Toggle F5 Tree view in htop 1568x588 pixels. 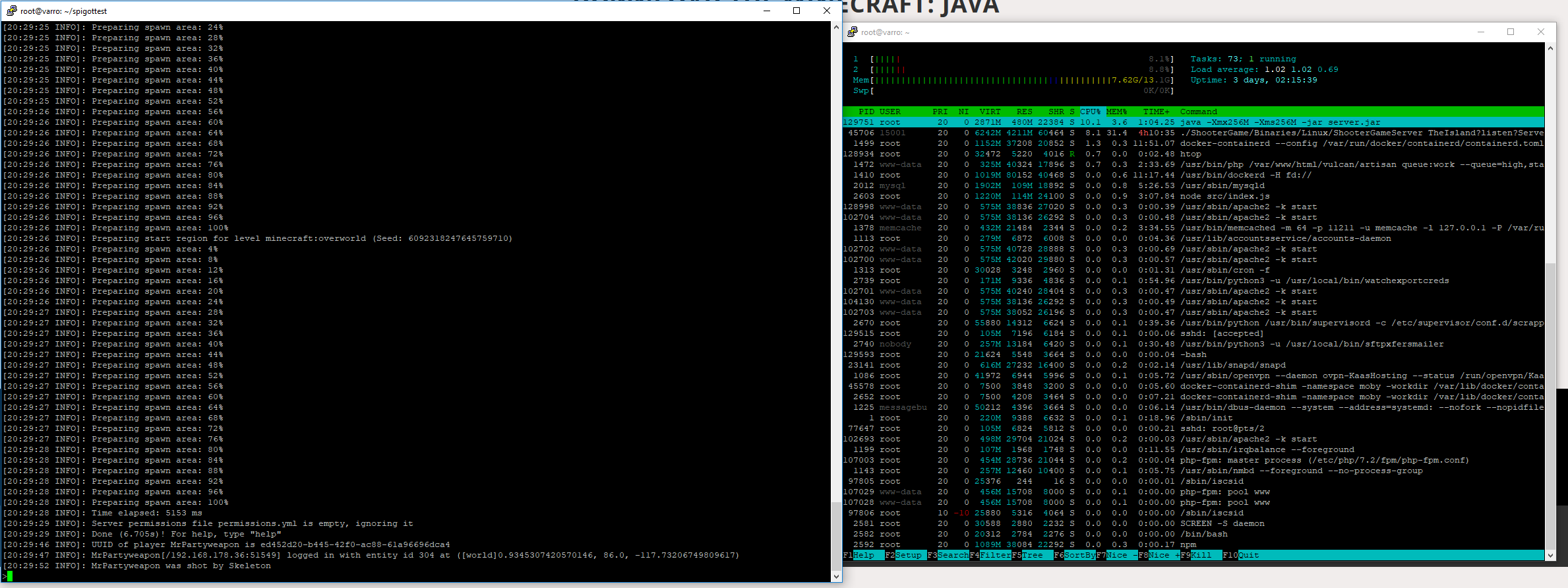(1032, 555)
